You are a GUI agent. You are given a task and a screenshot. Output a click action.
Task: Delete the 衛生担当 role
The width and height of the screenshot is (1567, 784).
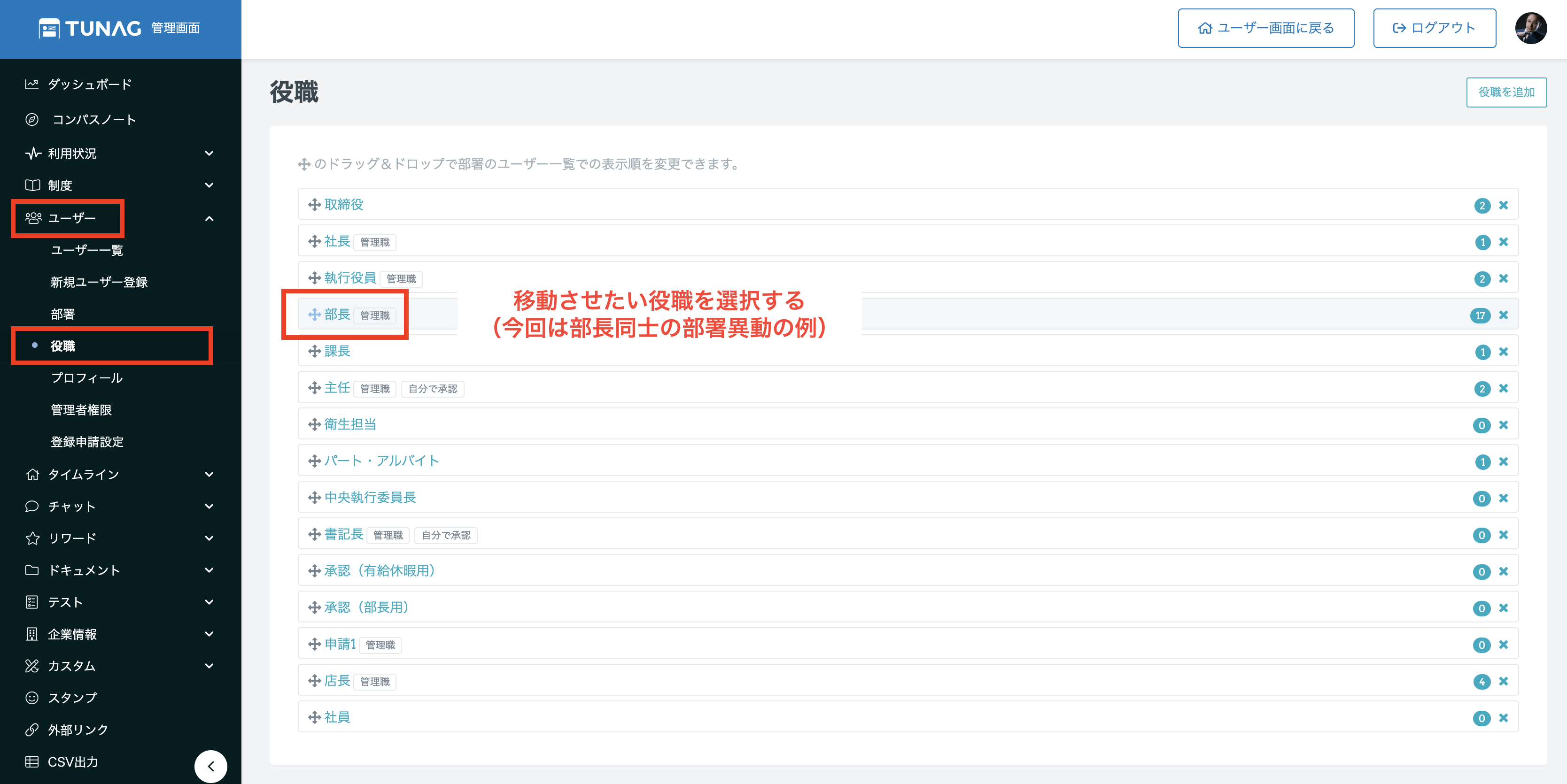pos(1503,425)
